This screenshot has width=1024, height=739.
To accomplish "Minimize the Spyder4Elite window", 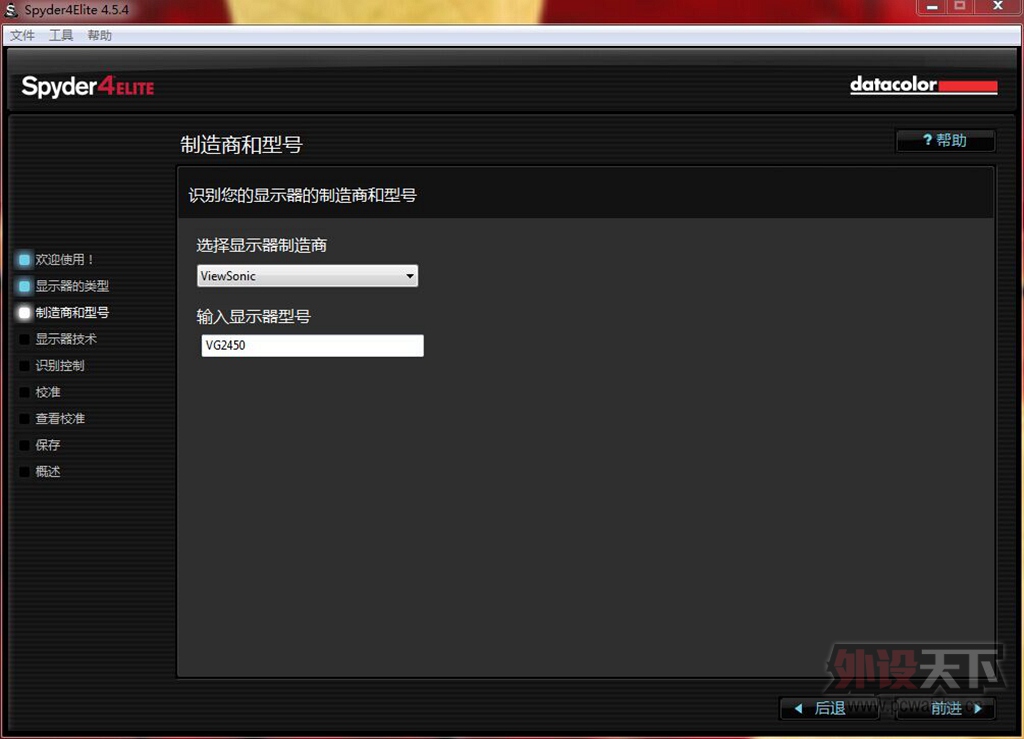I will click(x=932, y=7).
